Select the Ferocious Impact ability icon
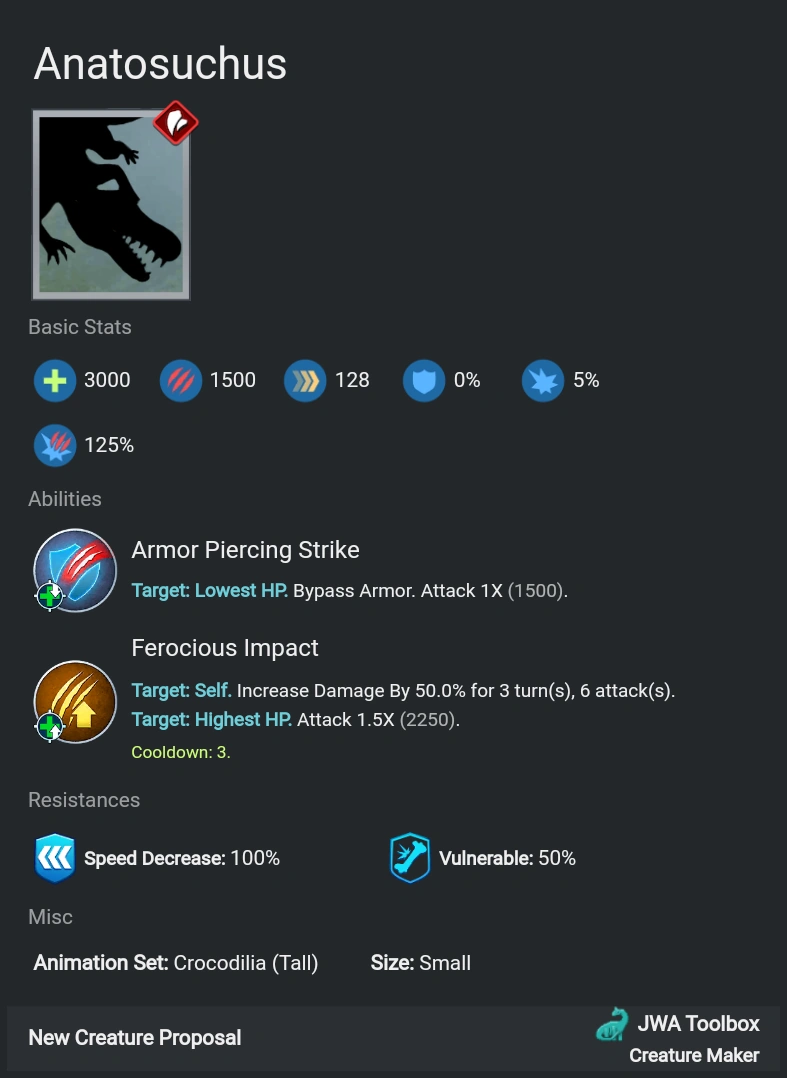 coord(75,702)
